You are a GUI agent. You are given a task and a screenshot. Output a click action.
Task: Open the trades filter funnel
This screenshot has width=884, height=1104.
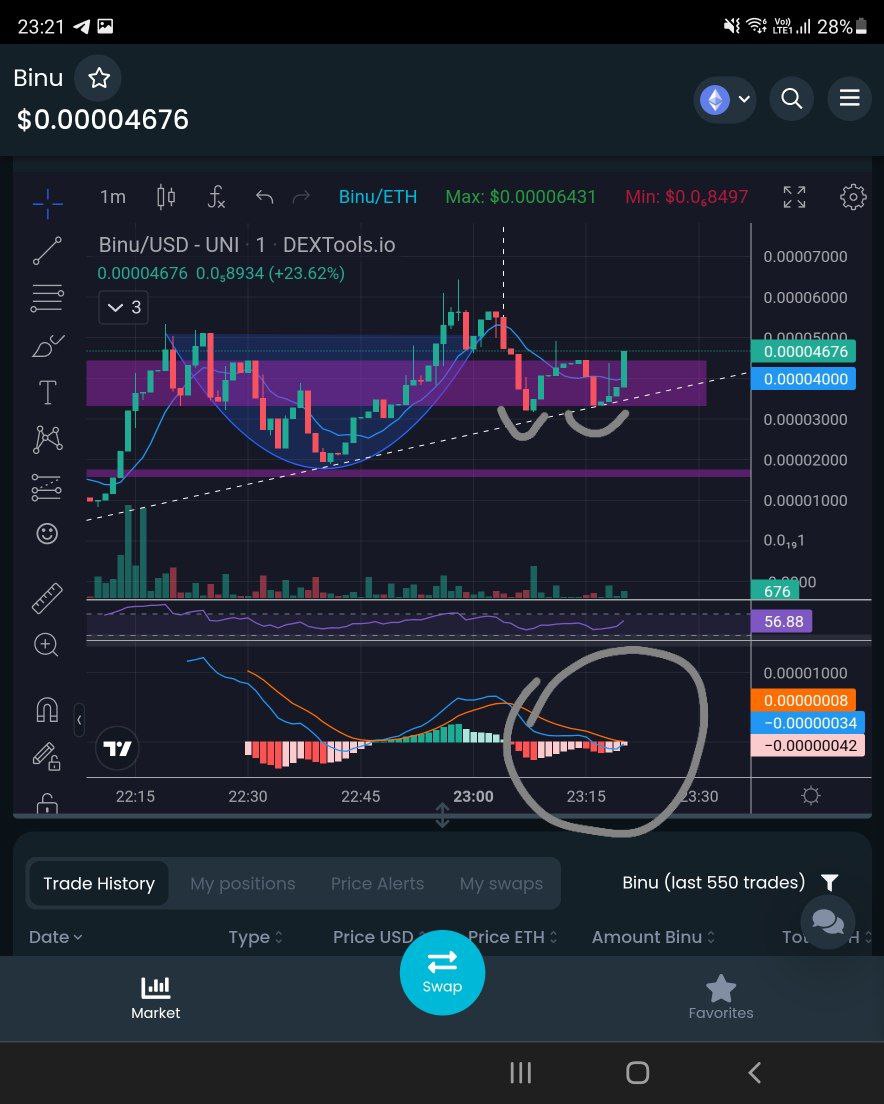tap(830, 883)
